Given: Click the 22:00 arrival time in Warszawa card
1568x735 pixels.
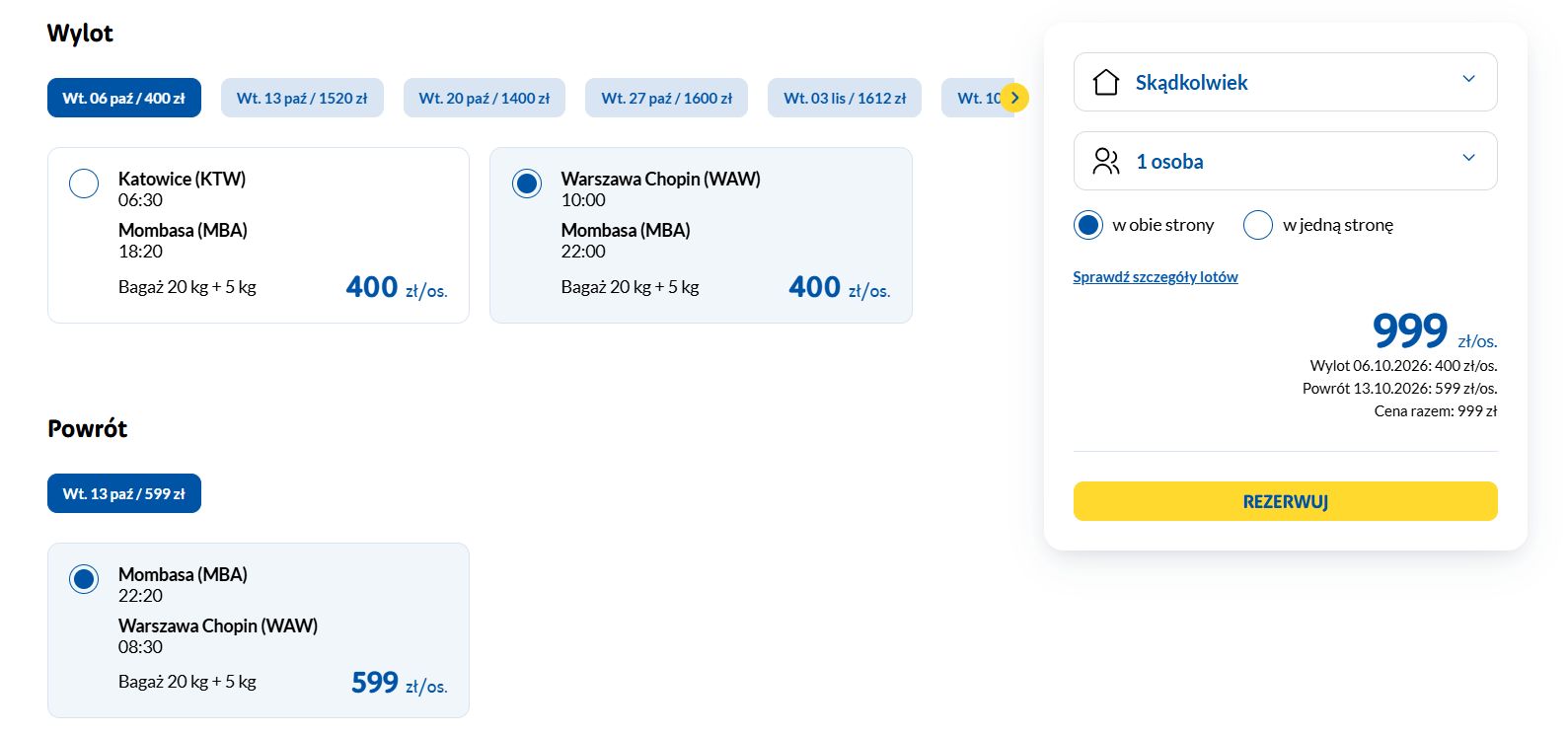Looking at the screenshot, I should (583, 252).
